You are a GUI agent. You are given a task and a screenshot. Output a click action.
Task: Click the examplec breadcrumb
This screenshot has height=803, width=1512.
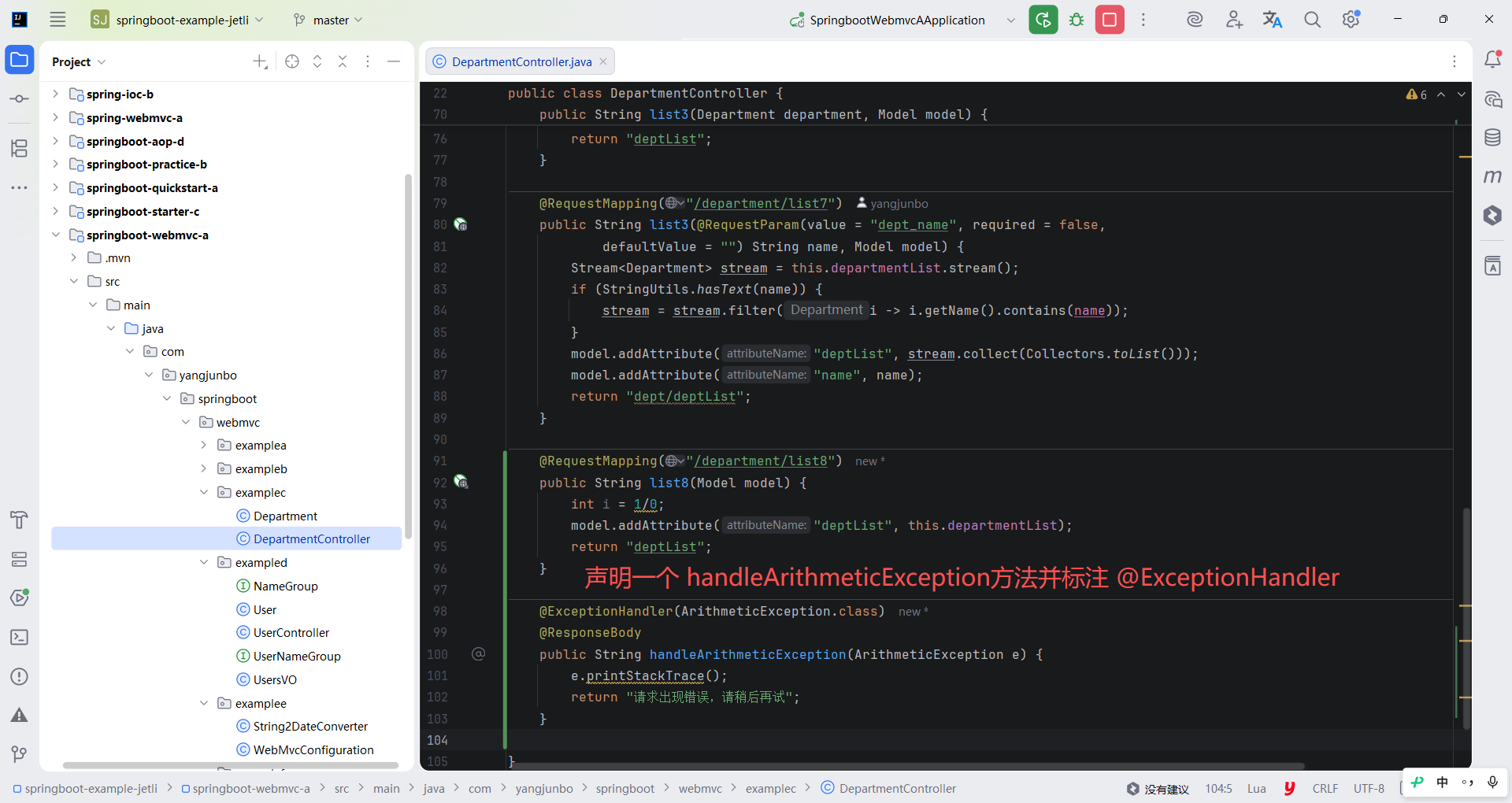(x=771, y=788)
